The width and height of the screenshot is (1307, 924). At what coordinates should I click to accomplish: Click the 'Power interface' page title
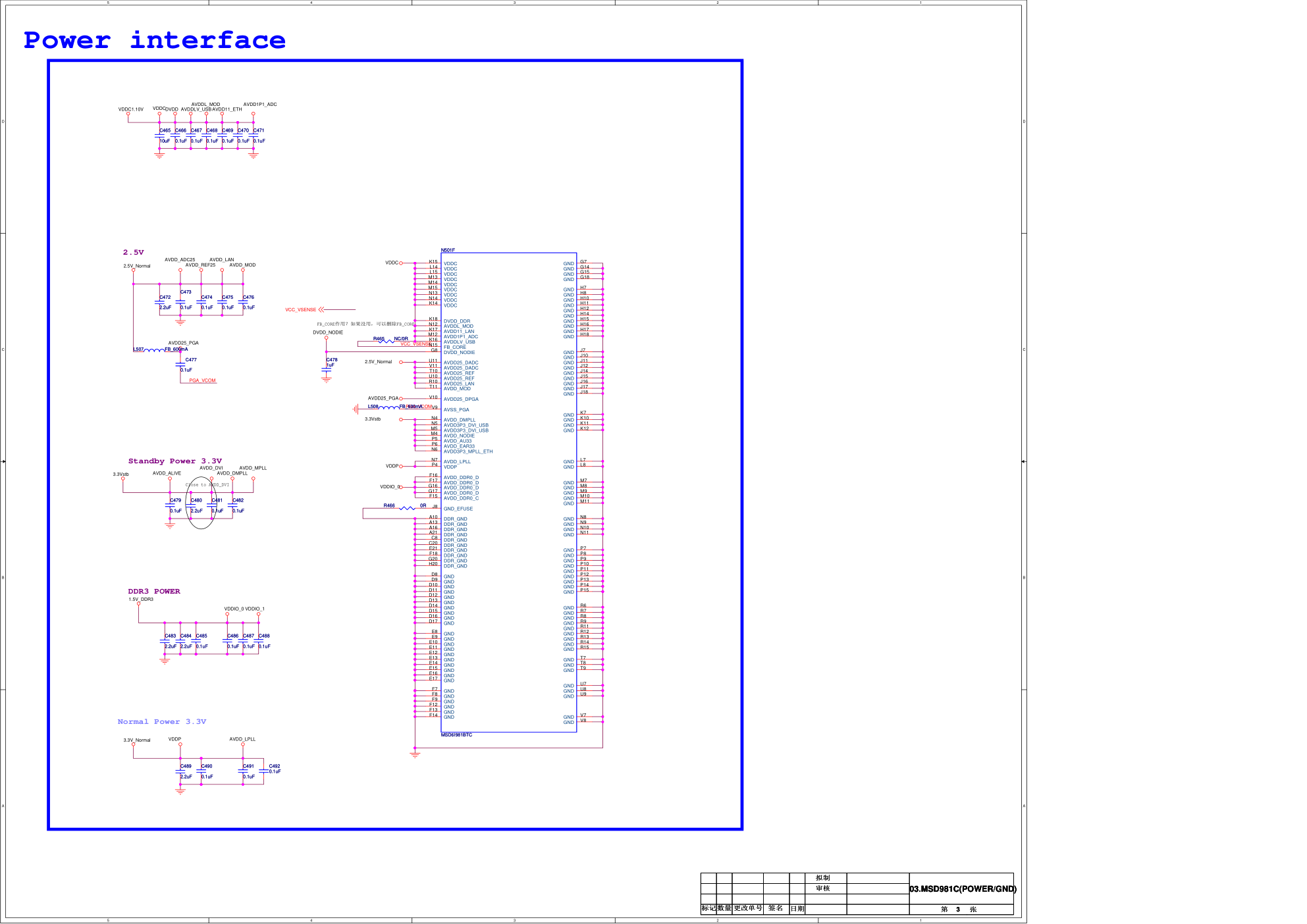155,41
